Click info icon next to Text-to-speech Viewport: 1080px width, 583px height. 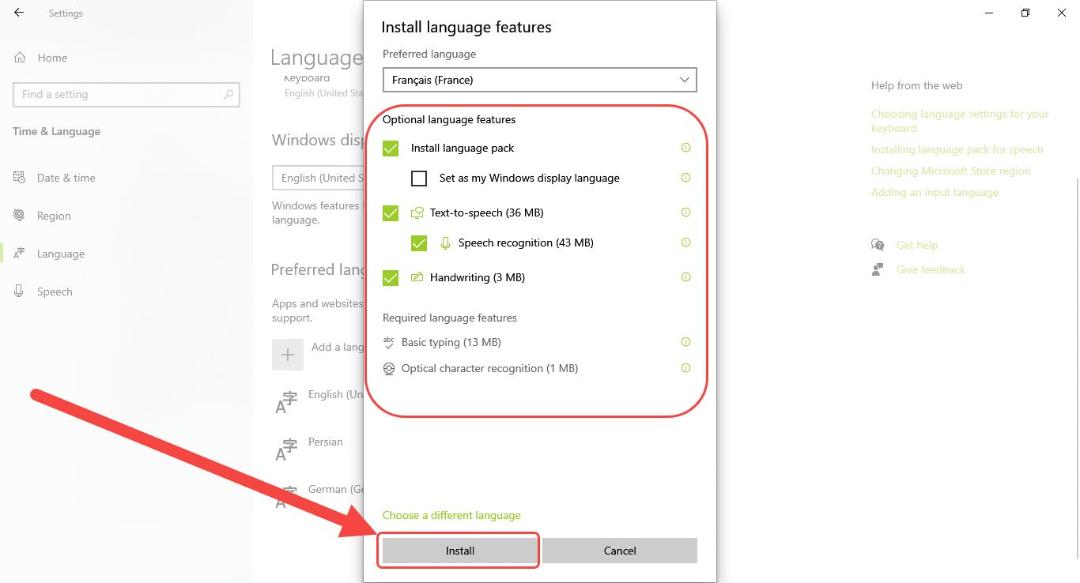click(x=685, y=212)
